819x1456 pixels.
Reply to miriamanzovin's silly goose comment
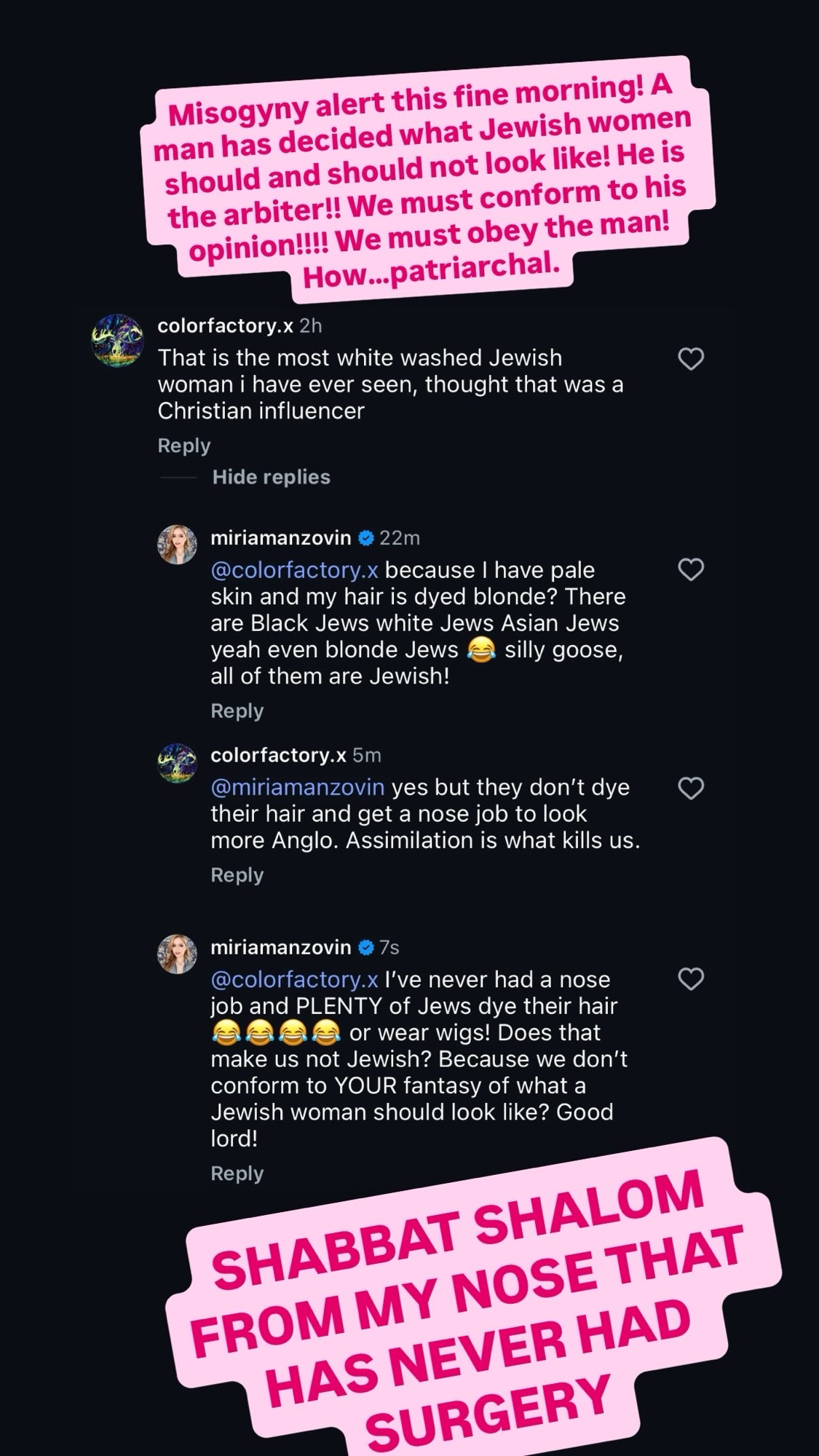[x=237, y=711]
